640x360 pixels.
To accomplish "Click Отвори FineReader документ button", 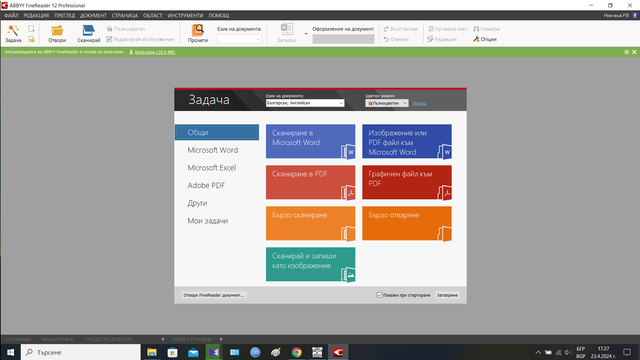I will 213,295.
